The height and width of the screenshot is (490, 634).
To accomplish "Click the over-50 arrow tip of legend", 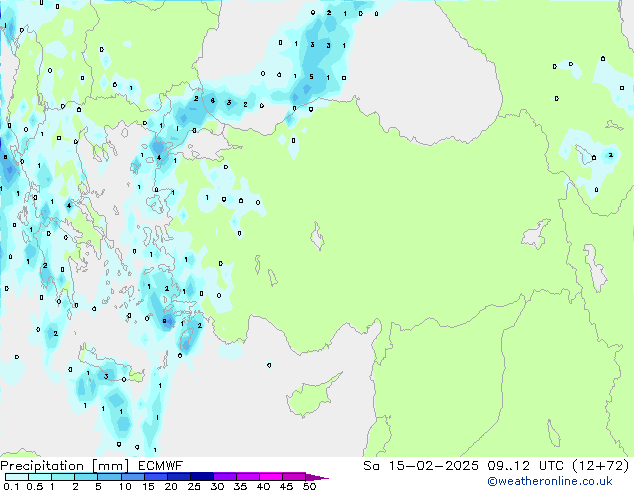I will [317, 477].
